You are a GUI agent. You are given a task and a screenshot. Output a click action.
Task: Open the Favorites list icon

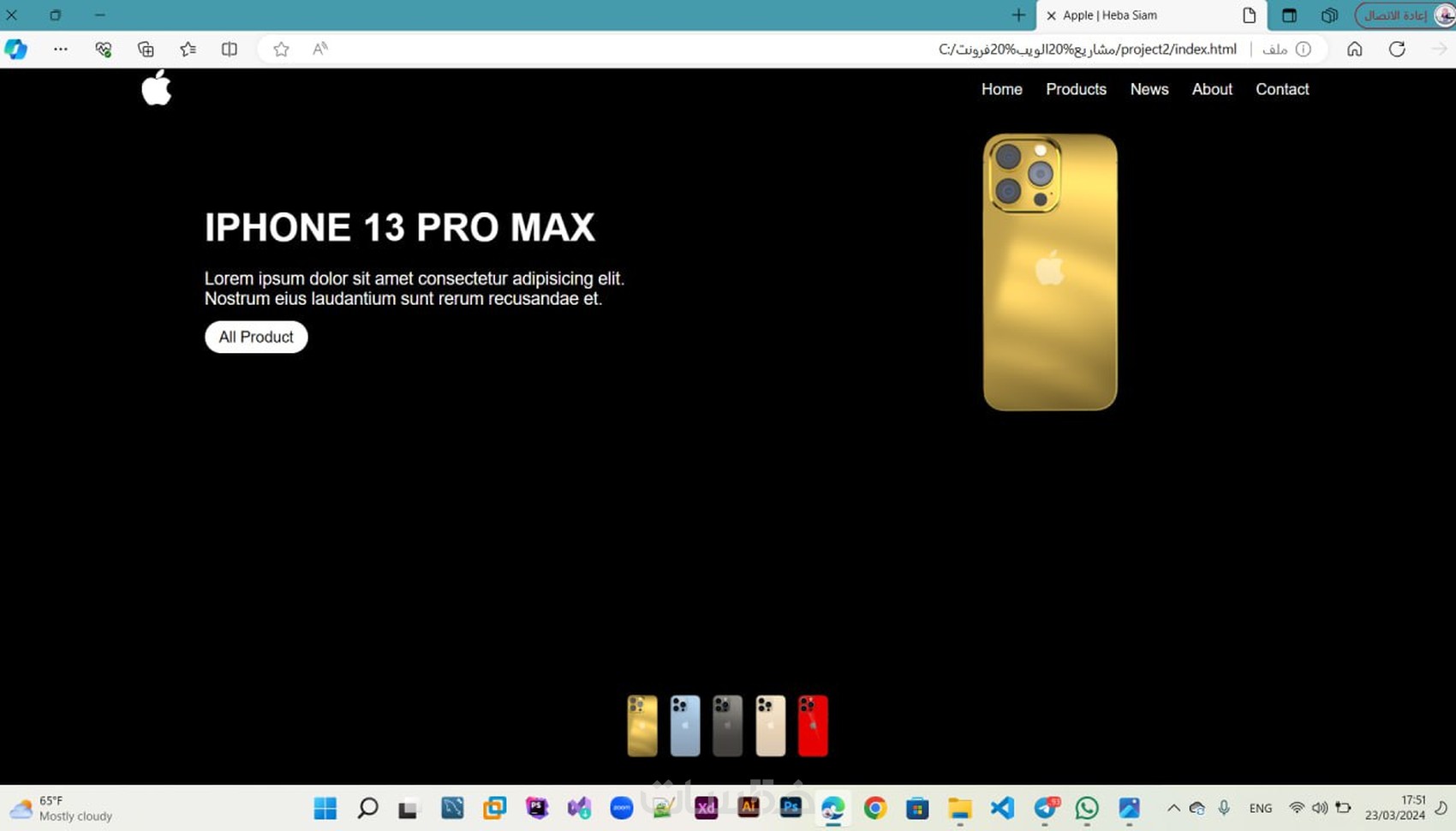(188, 49)
